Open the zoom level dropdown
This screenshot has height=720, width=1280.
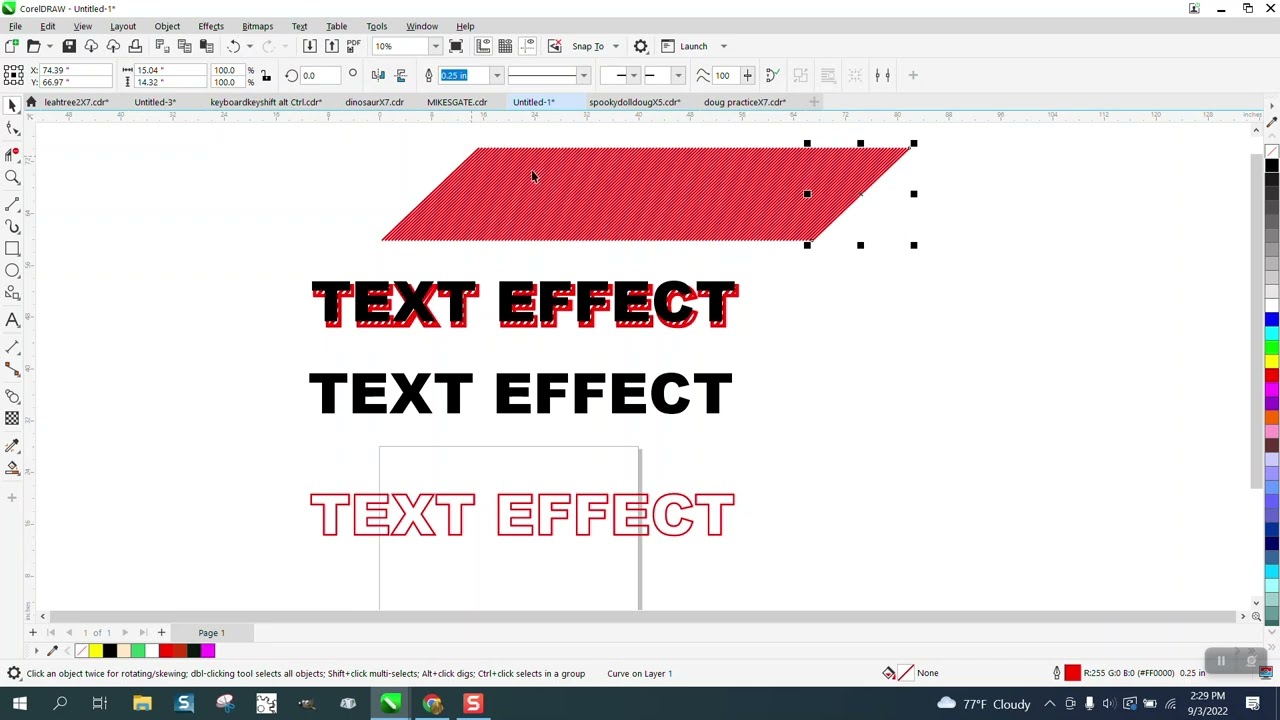(435, 46)
